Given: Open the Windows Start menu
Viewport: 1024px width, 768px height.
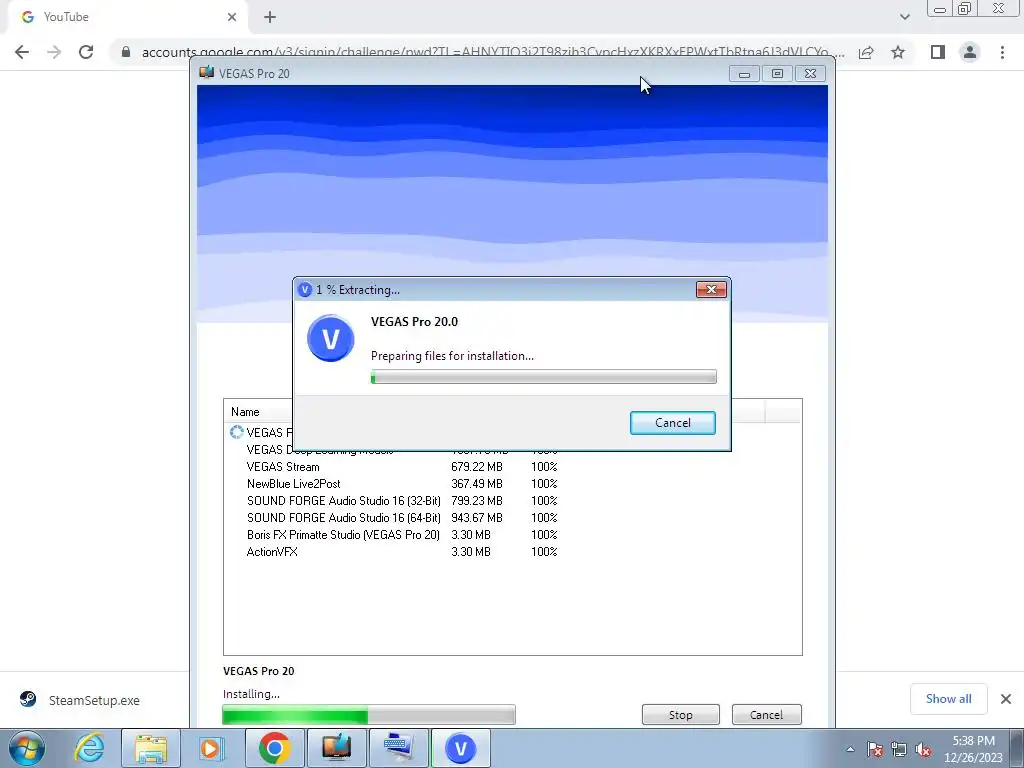Looking at the screenshot, I should (27, 748).
